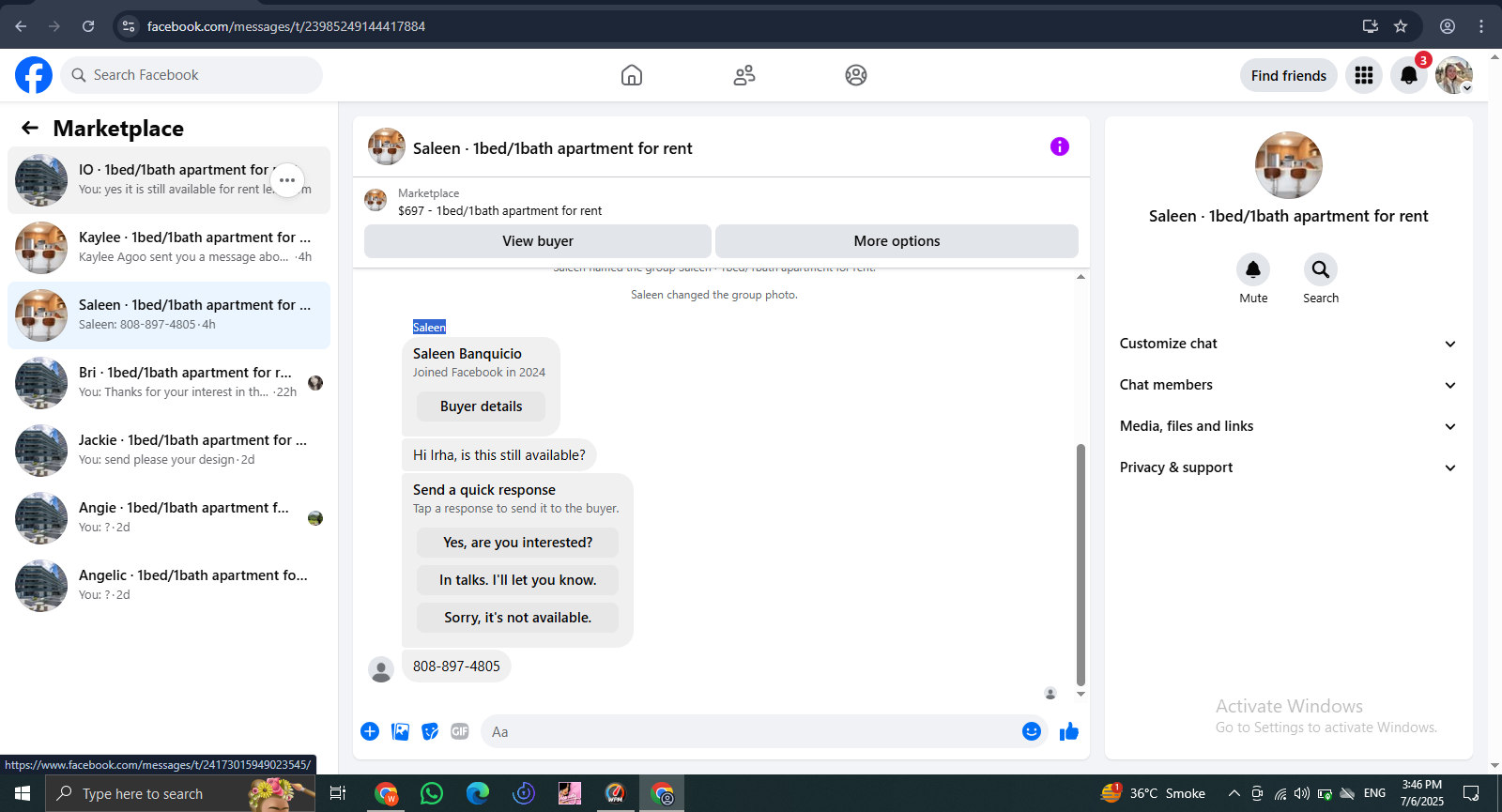Open options ellipsis on IO conversation
Screen dimensions: 1502x812
point(287,179)
